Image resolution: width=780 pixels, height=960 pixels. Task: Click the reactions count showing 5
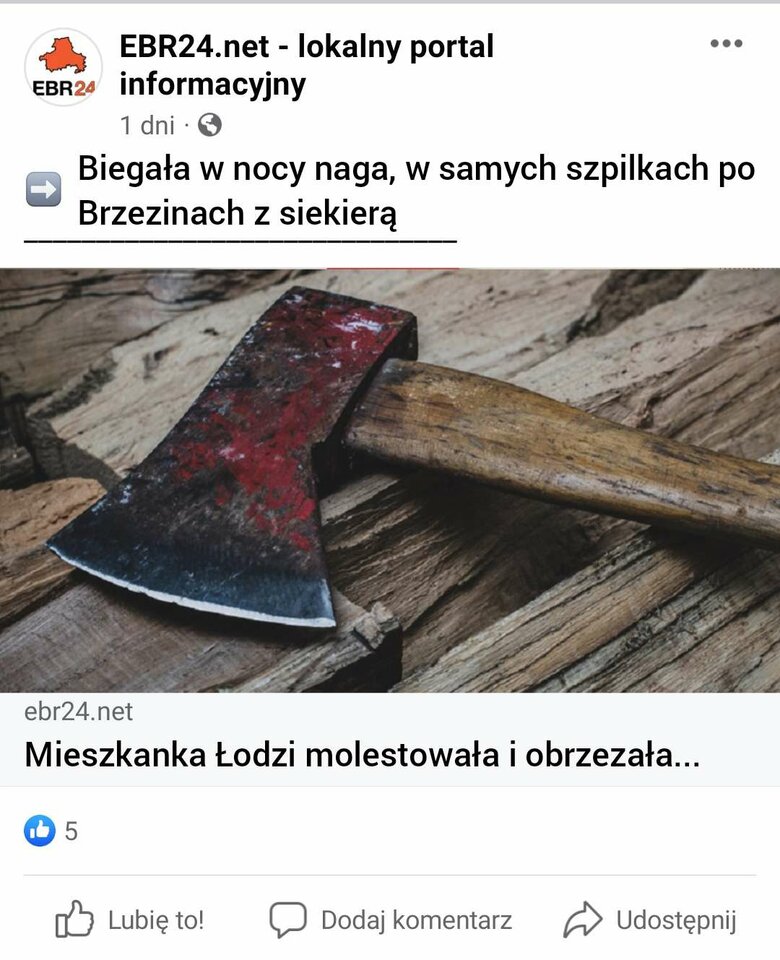71,831
